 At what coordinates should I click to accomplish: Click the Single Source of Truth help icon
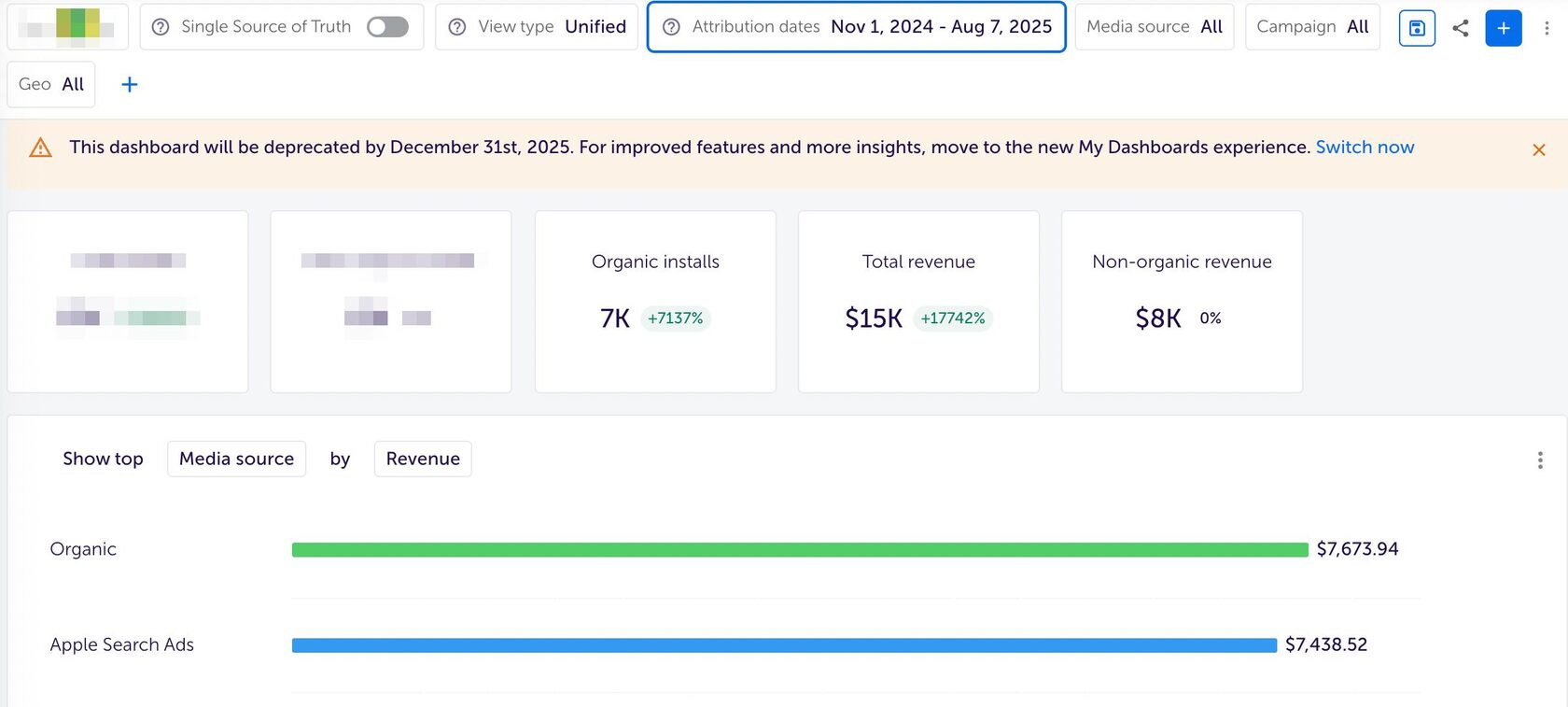click(161, 27)
